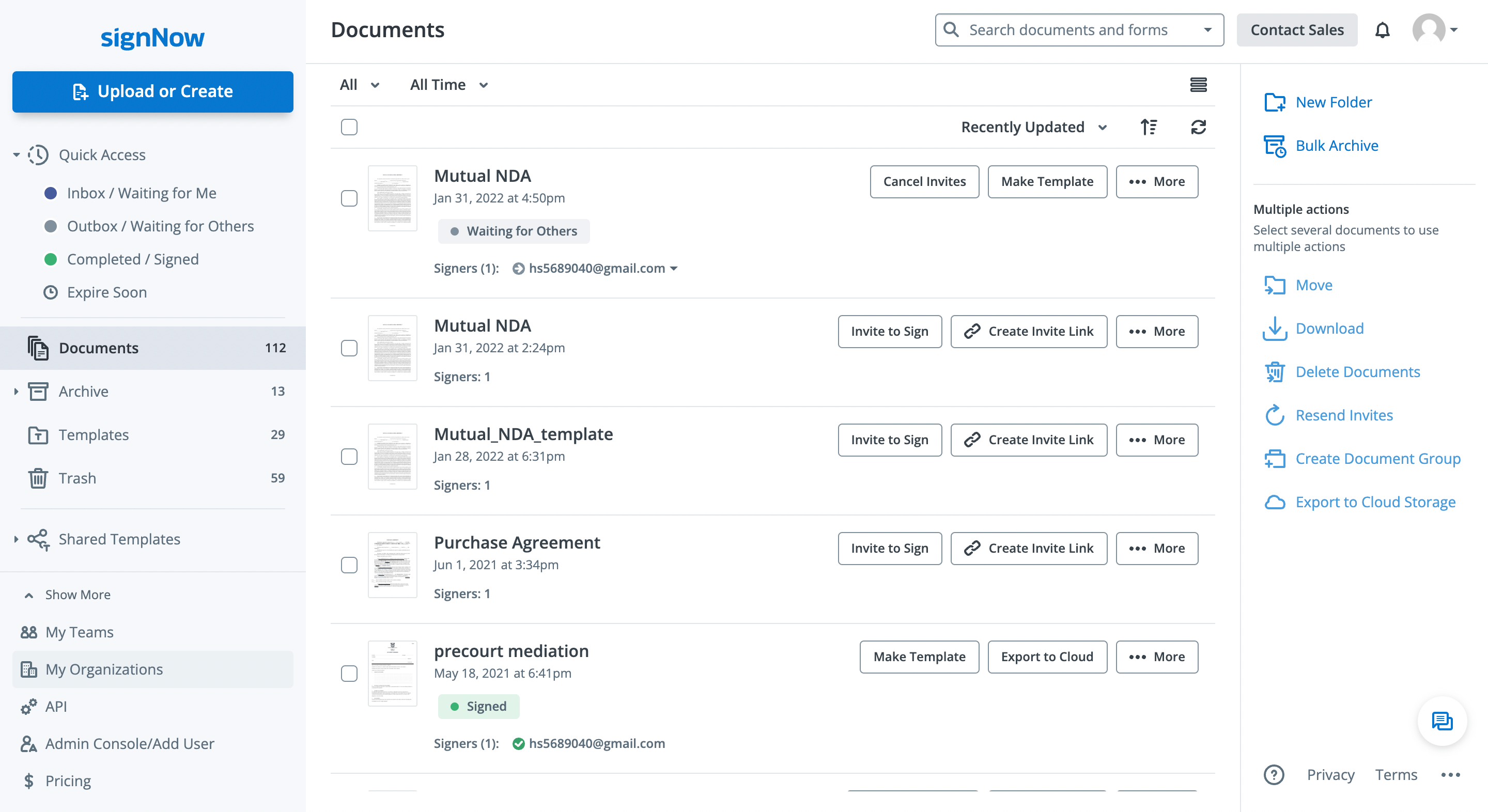Screen dimensions: 1488x812
Task: Click the Waiting for Others status badge
Action: tap(514, 231)
